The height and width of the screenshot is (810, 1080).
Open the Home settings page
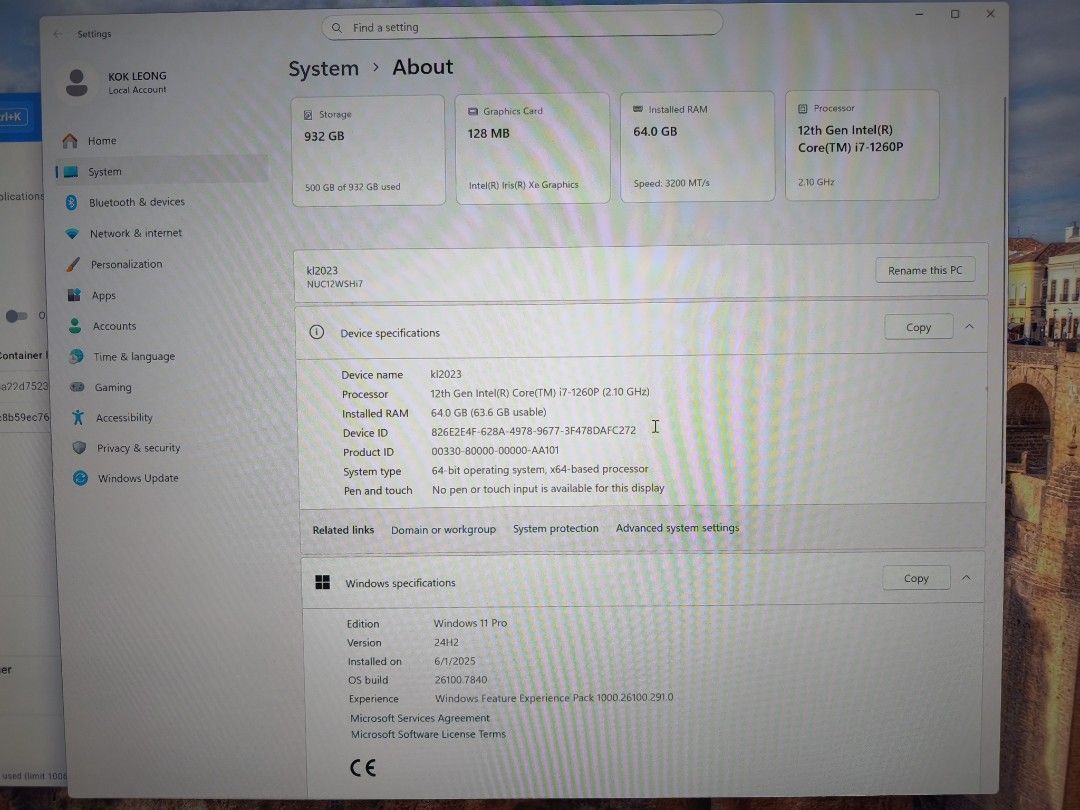click(162, 141)
